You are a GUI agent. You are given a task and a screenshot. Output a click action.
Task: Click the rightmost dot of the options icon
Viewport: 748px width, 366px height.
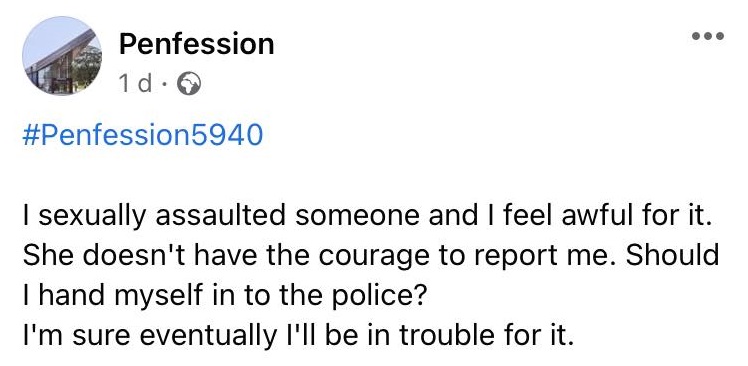pos(720,36)
